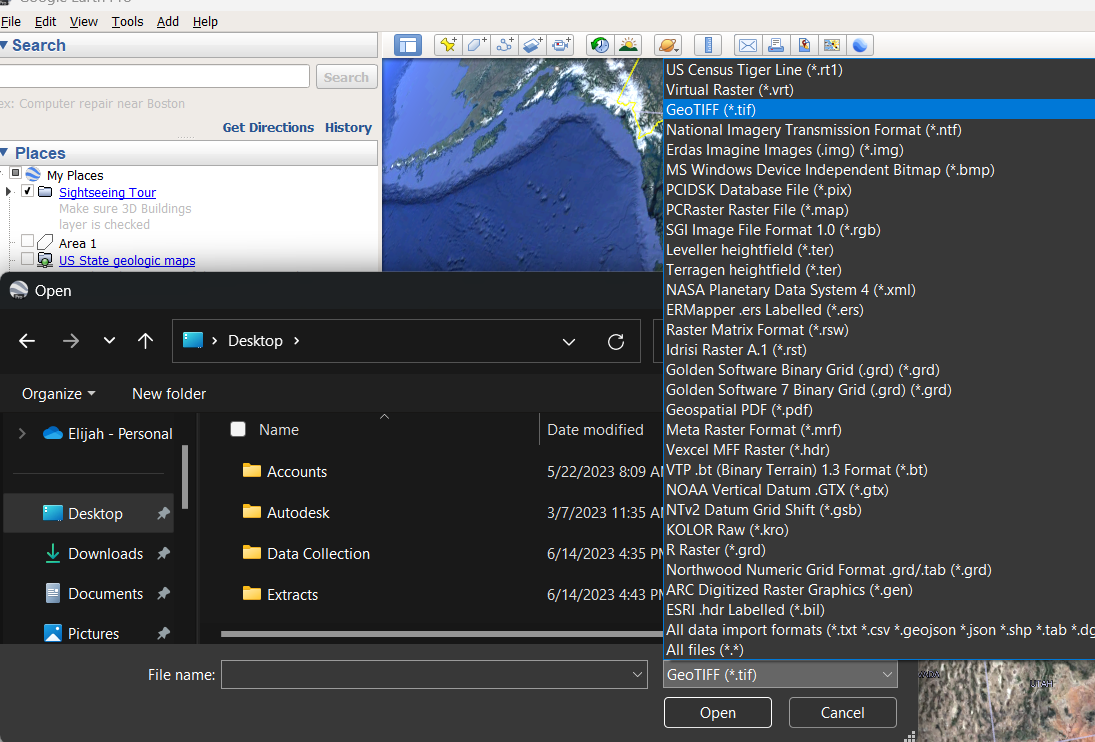Open the Tools menu
This screenshot has width=1095, height=742.
[127, 21]
